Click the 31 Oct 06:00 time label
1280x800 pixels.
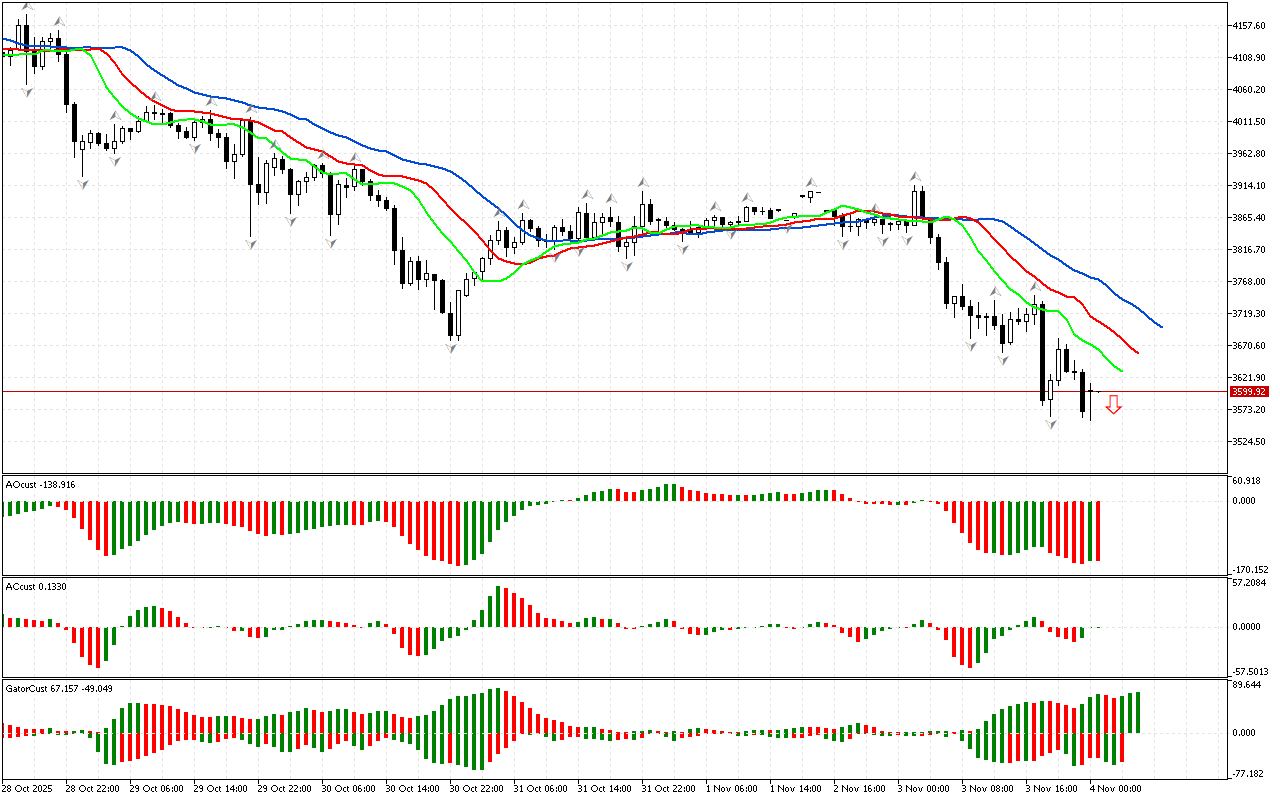[x=543, y=788]
